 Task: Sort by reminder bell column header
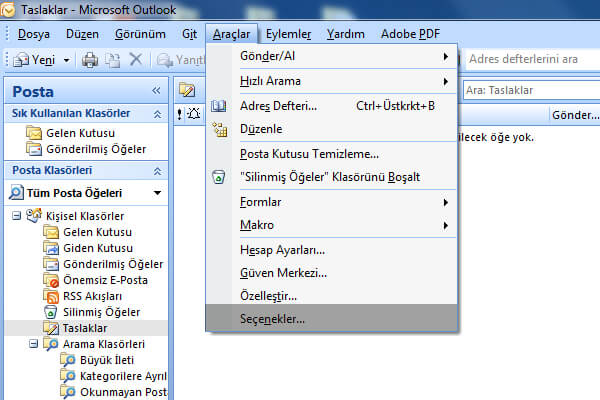click(194, 114)
